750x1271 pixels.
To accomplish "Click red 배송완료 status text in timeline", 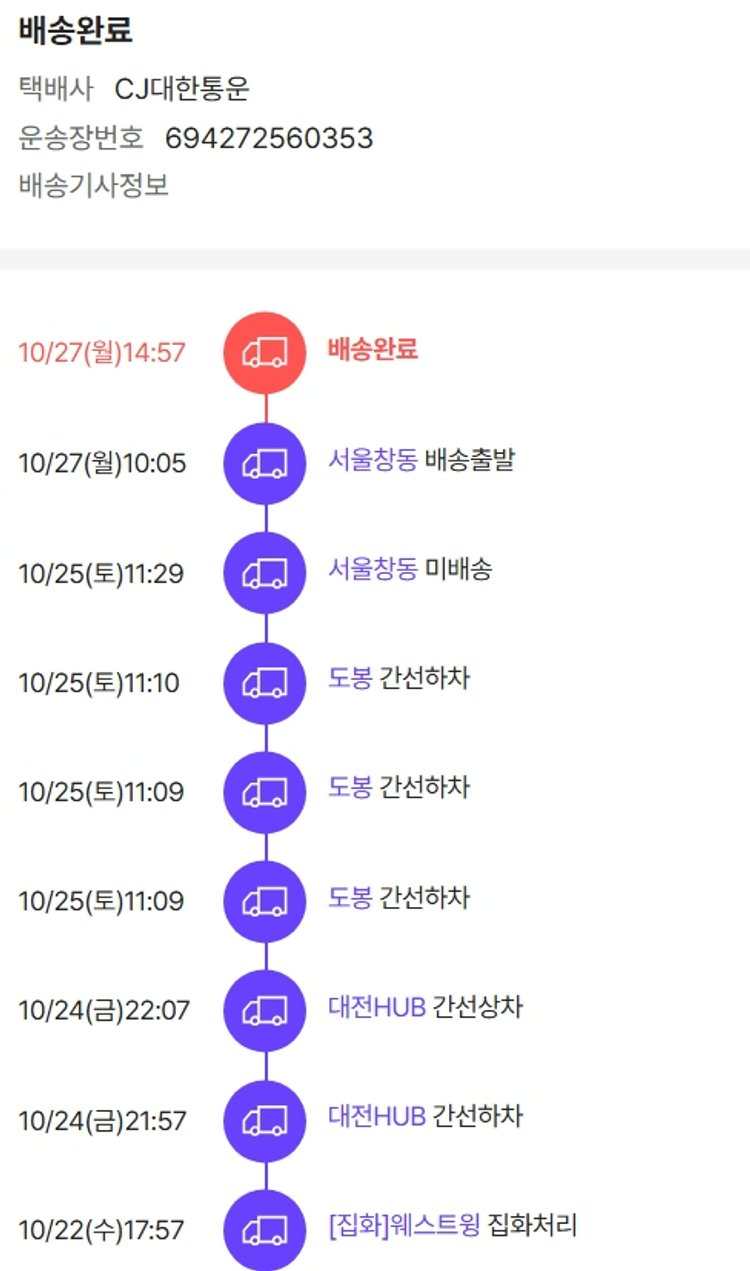I will tap(372, 349).
